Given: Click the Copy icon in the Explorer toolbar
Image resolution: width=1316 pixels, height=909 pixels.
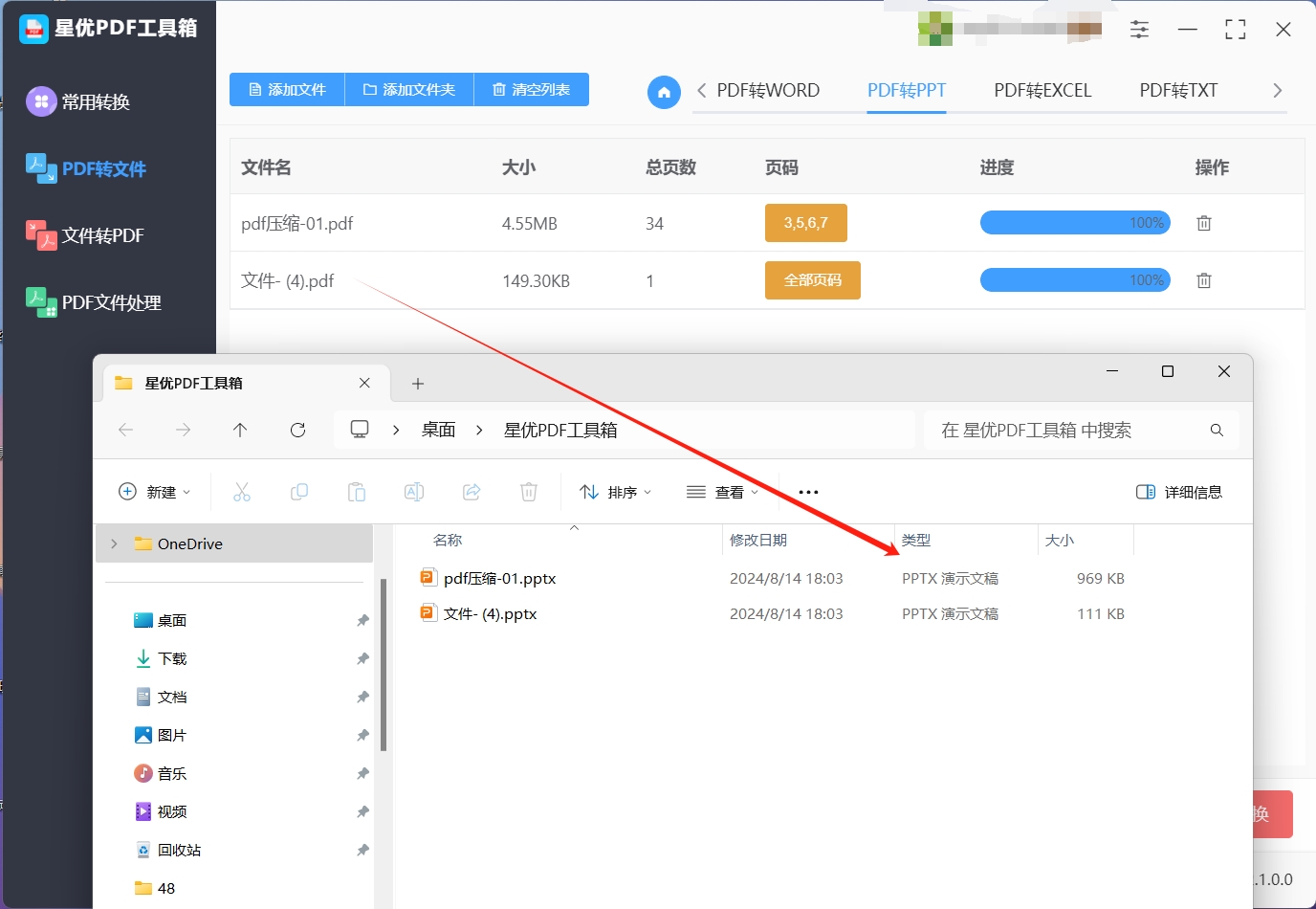Looking at the screenshot, I should coord(299,492).
